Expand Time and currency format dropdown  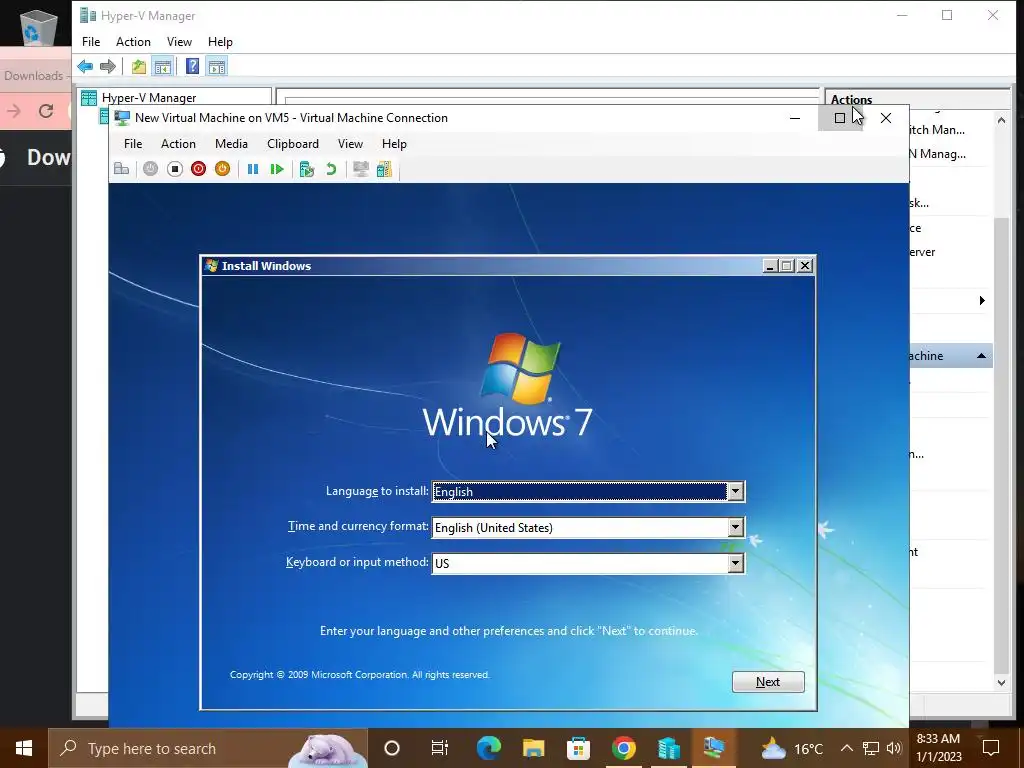(x=735, y=527)
